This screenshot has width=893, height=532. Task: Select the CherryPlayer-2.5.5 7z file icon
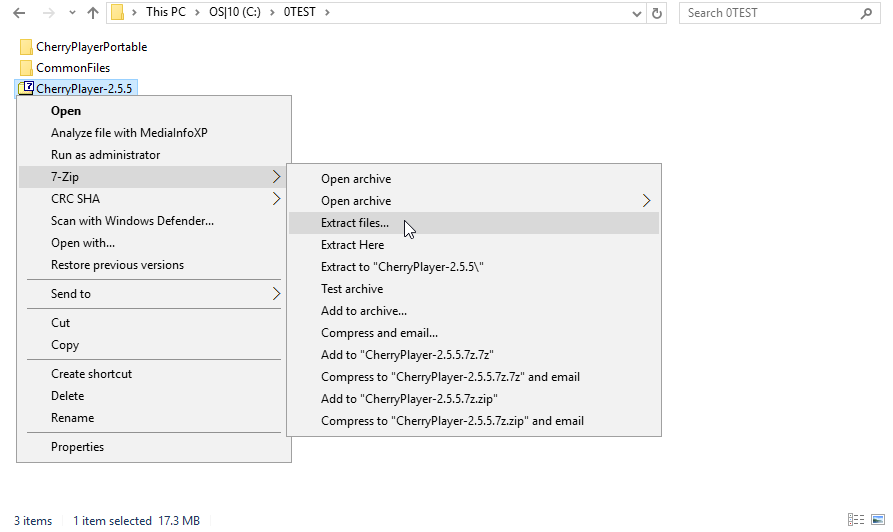coord(26,88)
